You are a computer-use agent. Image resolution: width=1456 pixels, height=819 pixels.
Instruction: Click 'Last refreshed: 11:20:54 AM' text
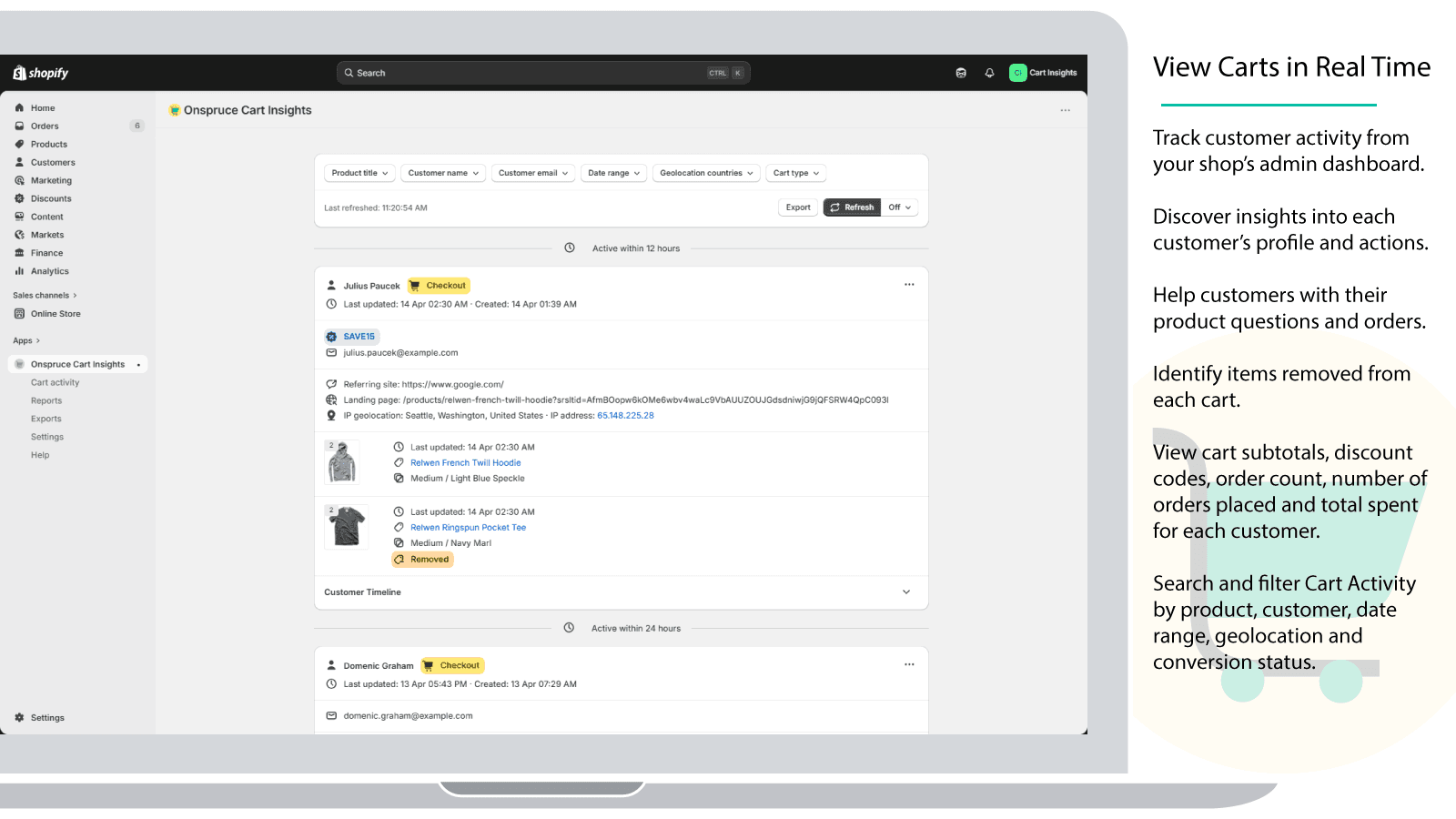point(376,208)
